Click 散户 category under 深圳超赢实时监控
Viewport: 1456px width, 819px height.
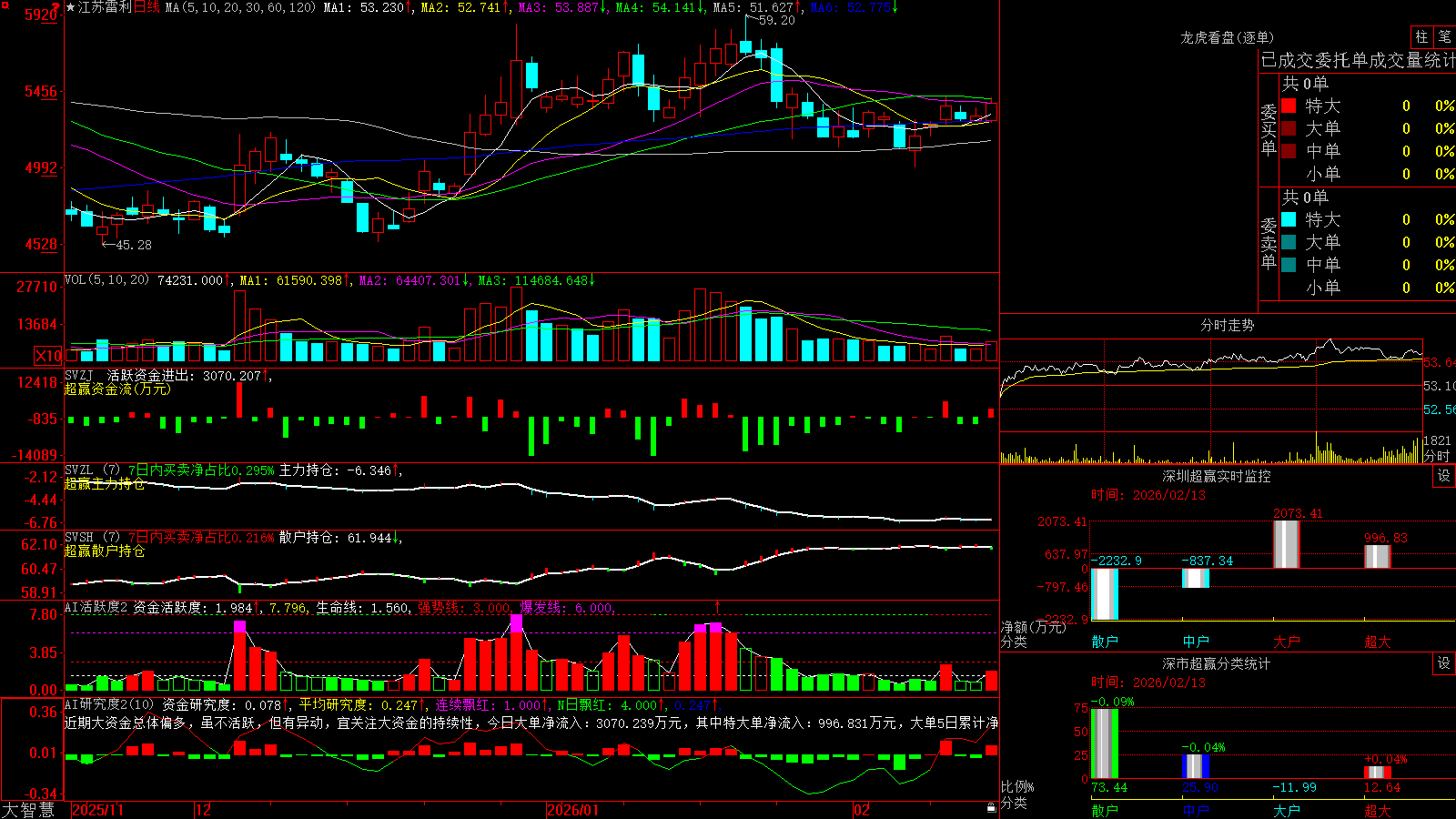click(1105, 642)
